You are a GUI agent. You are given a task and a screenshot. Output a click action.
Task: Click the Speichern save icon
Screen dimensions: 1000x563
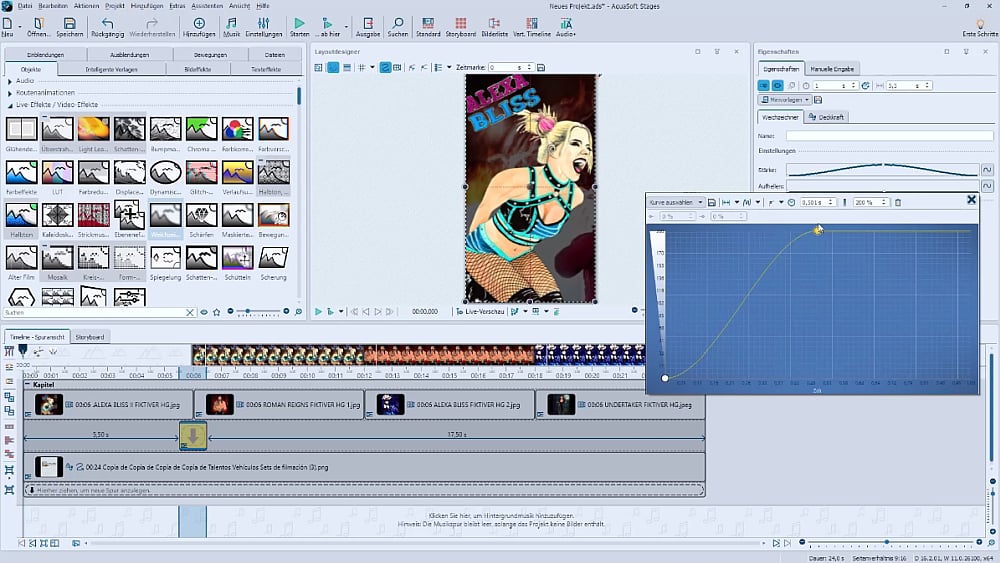coord(69,25)
